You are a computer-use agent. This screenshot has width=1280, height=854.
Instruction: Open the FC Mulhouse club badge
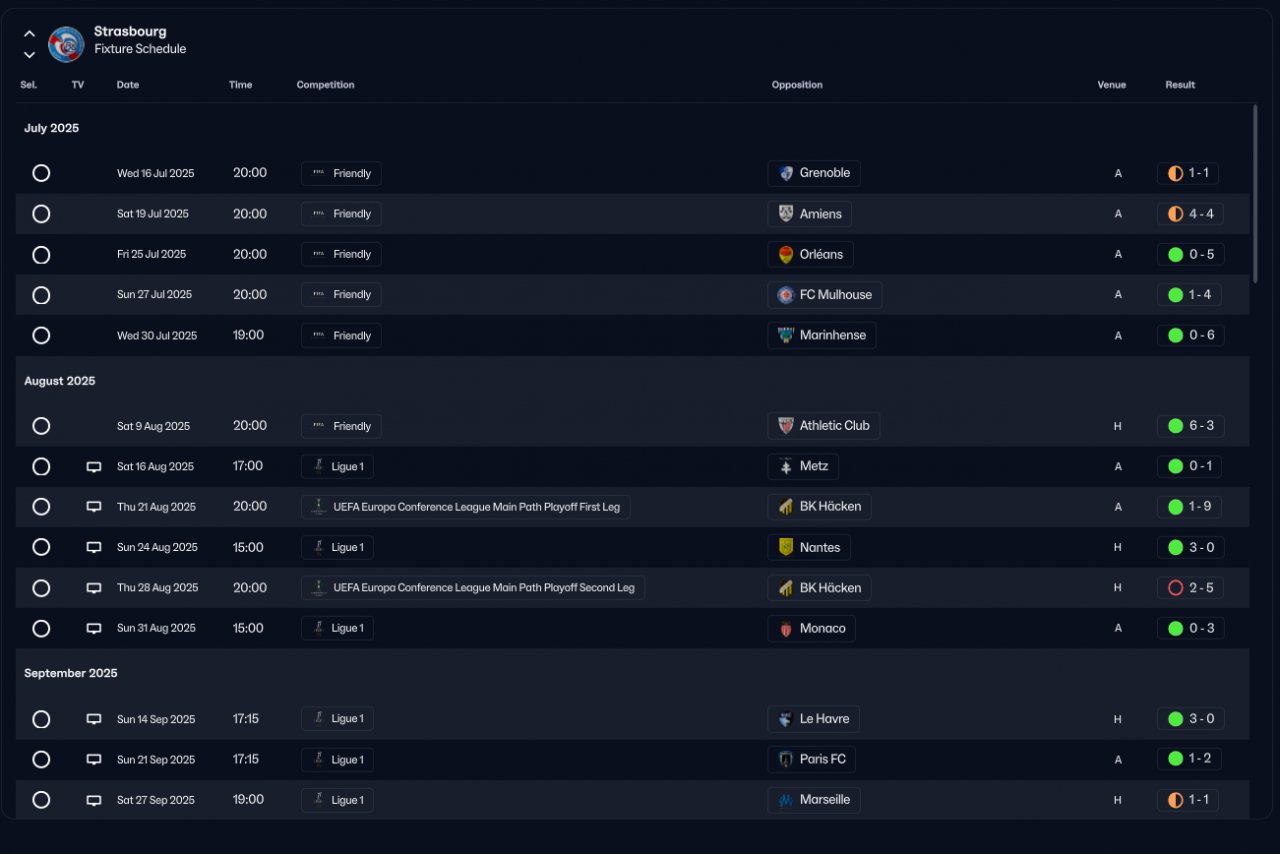pyautogui.click(x=786, y=295)
